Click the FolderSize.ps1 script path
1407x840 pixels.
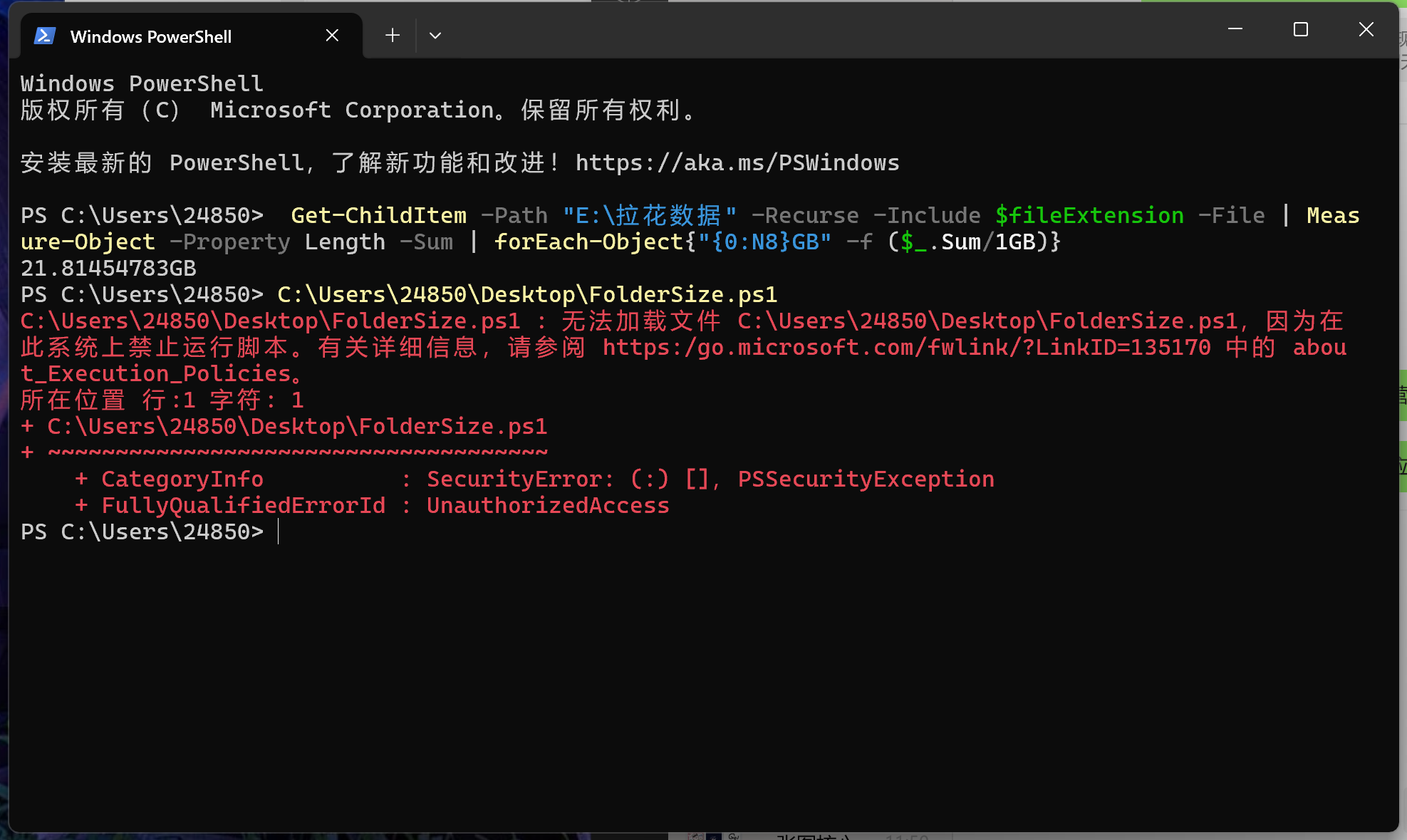[x=526, y=294]
